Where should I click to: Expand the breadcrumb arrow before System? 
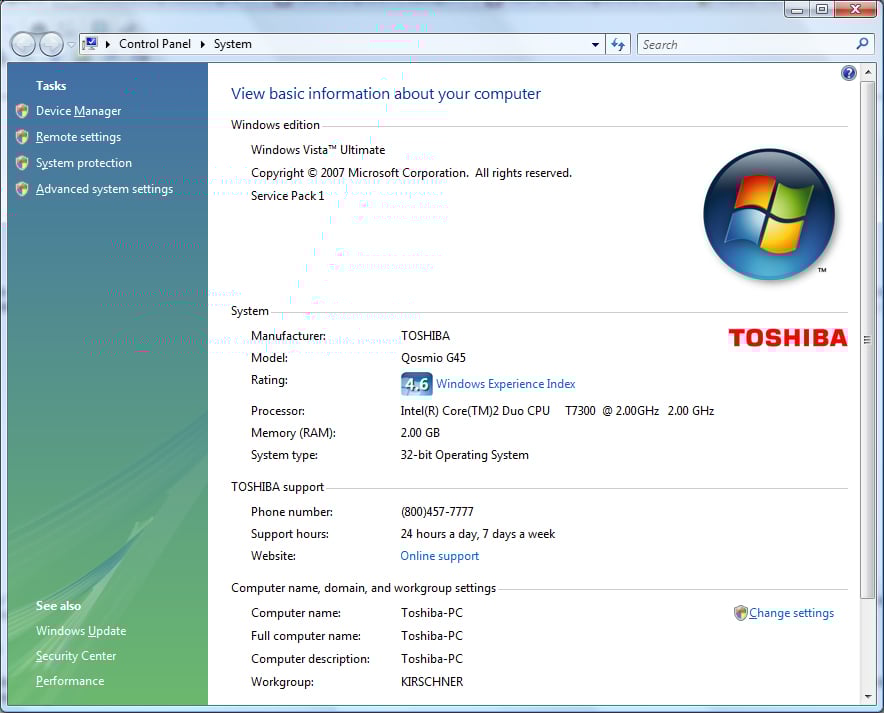202,44
